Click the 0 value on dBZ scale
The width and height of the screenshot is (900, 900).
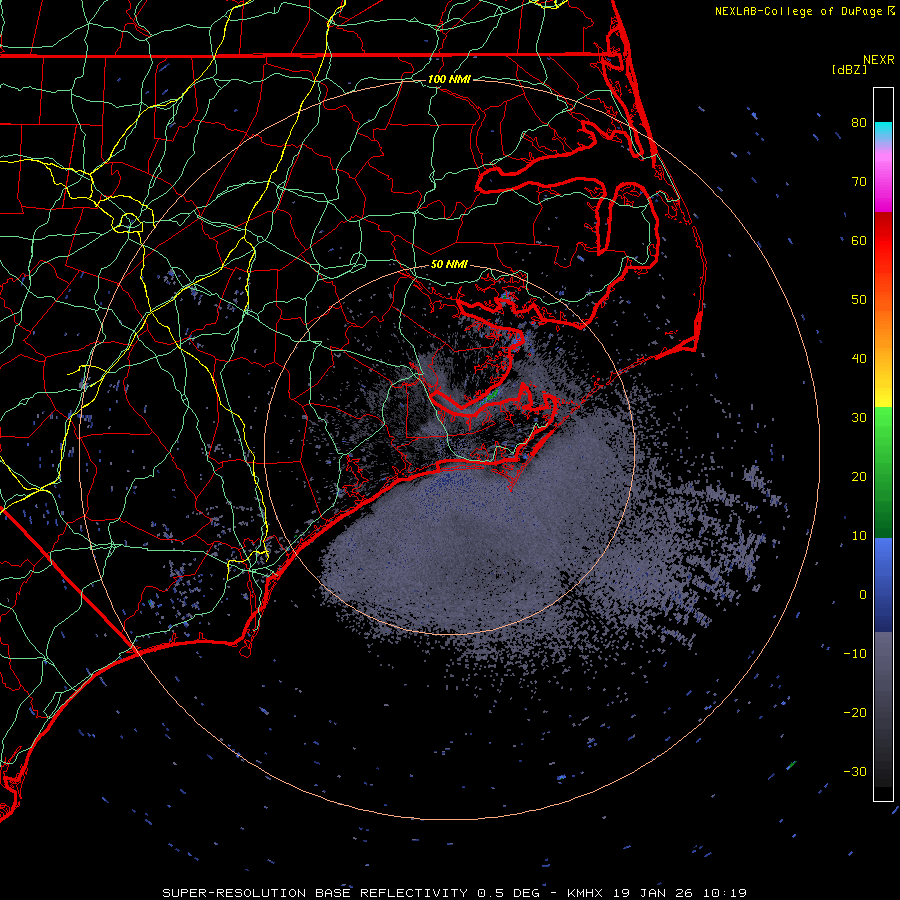tap(863, 595)
